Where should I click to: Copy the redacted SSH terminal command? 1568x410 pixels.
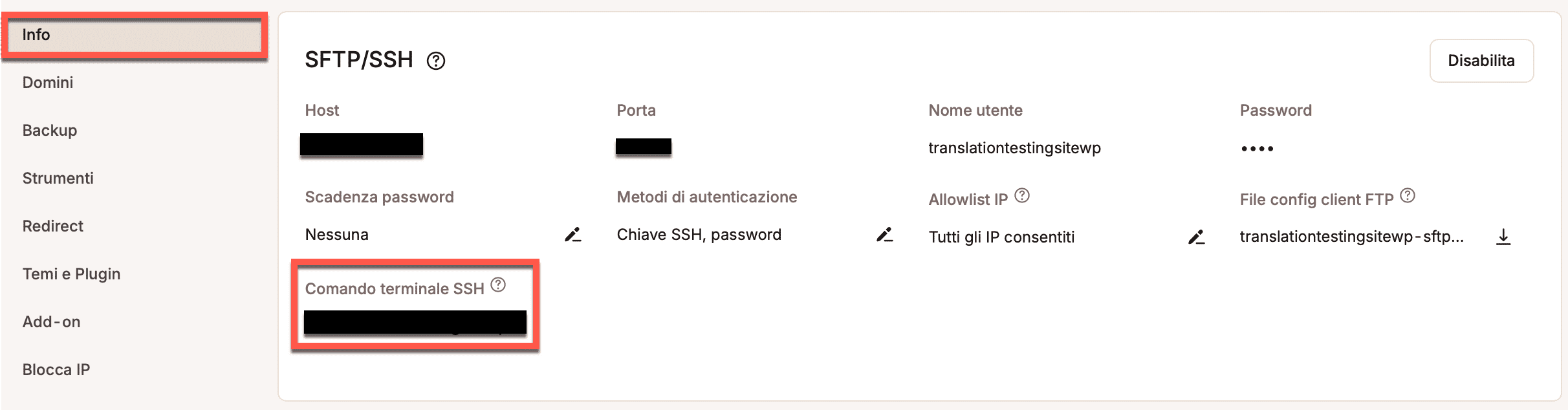tap(415, 322)
